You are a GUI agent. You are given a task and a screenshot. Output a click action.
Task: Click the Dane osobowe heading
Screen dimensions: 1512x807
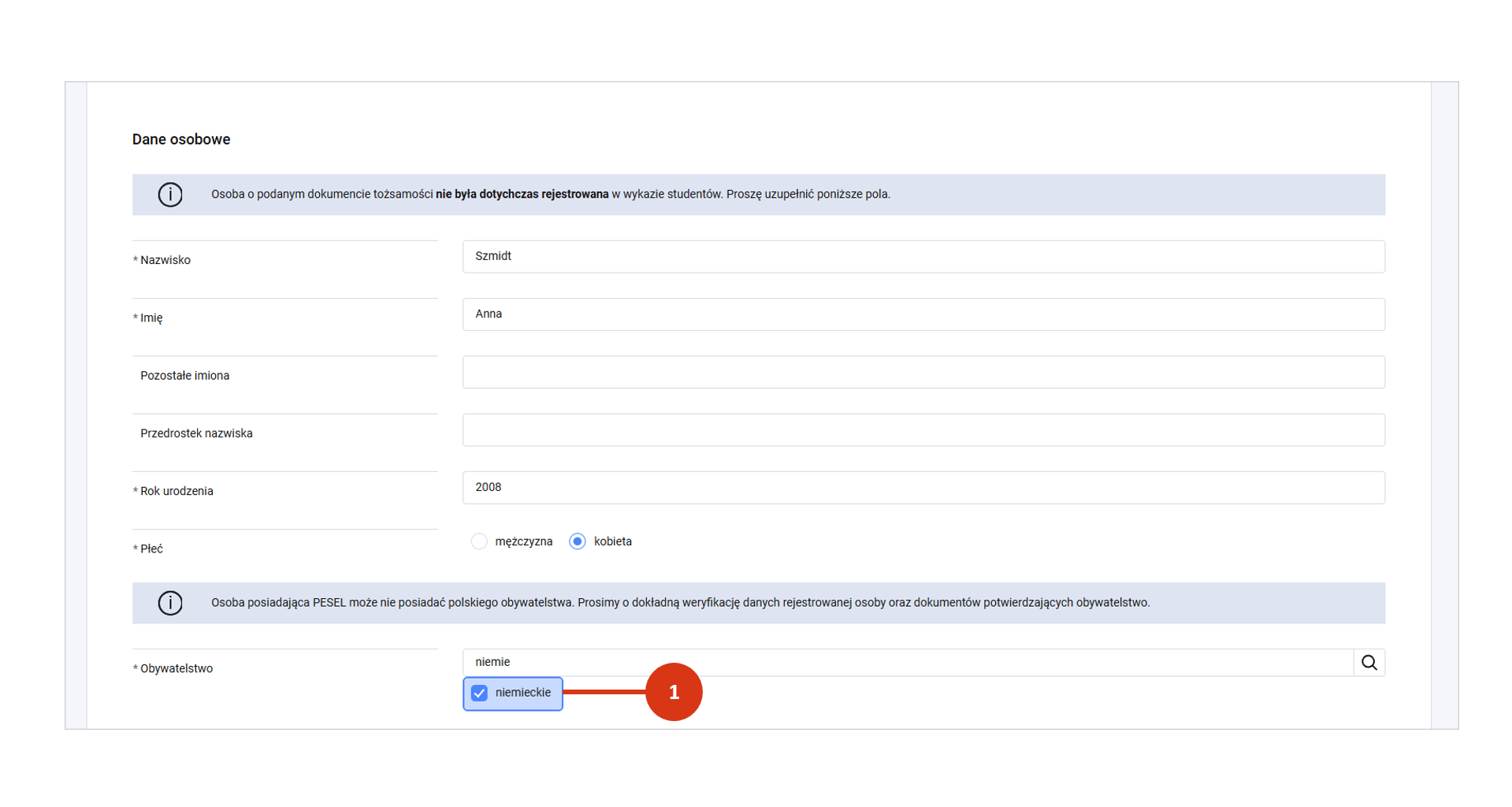(x=181, y=139)
